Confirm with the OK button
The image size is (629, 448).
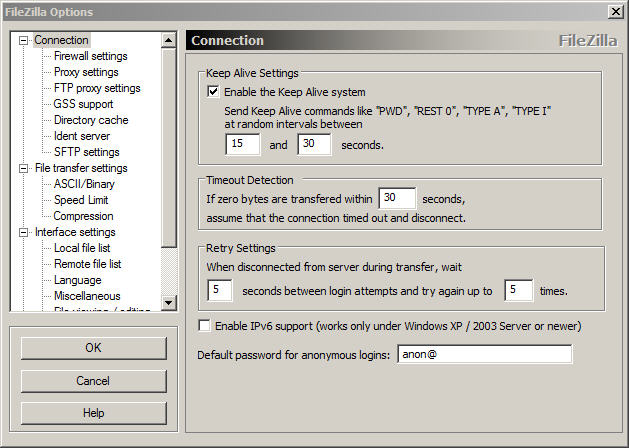tap(93, 348)
